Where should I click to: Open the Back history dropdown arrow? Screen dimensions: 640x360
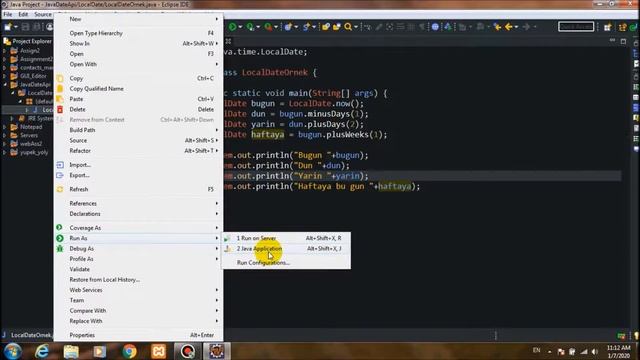coord(516,27)
